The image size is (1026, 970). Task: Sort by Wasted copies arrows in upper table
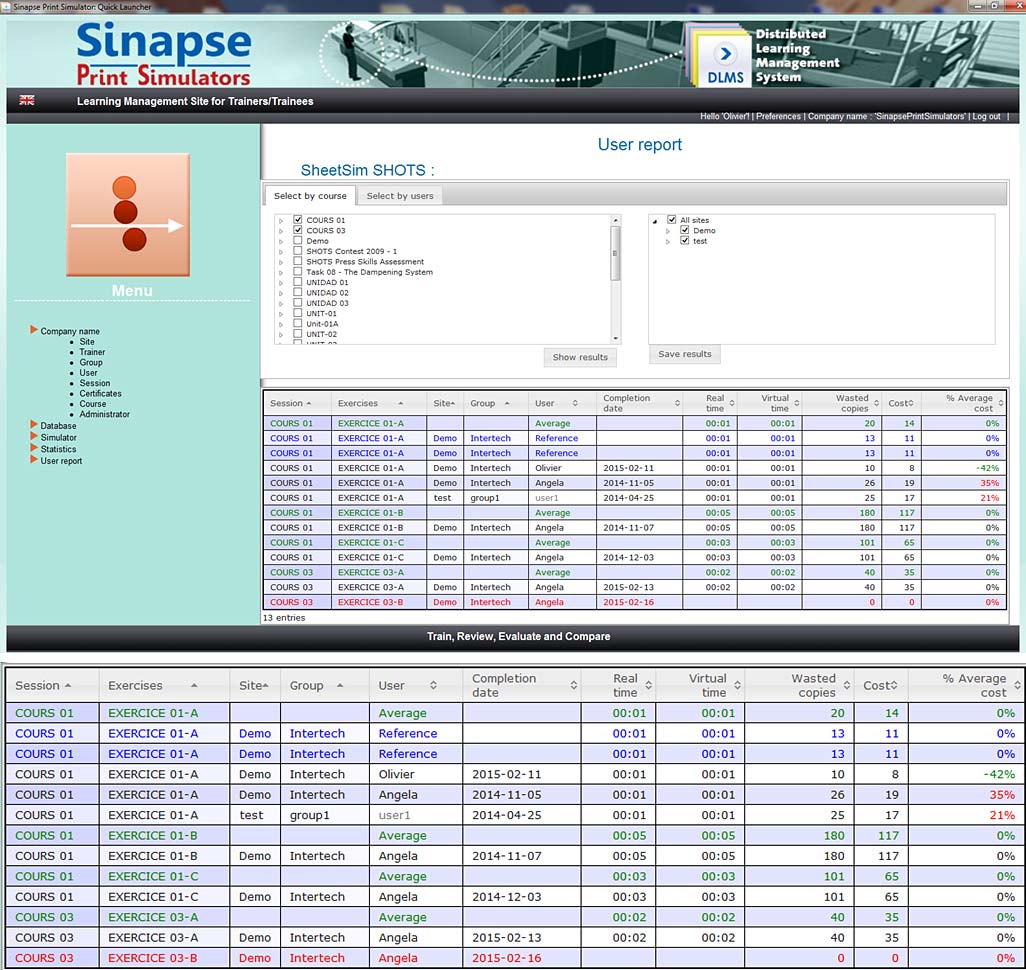(x=876, y=403)
